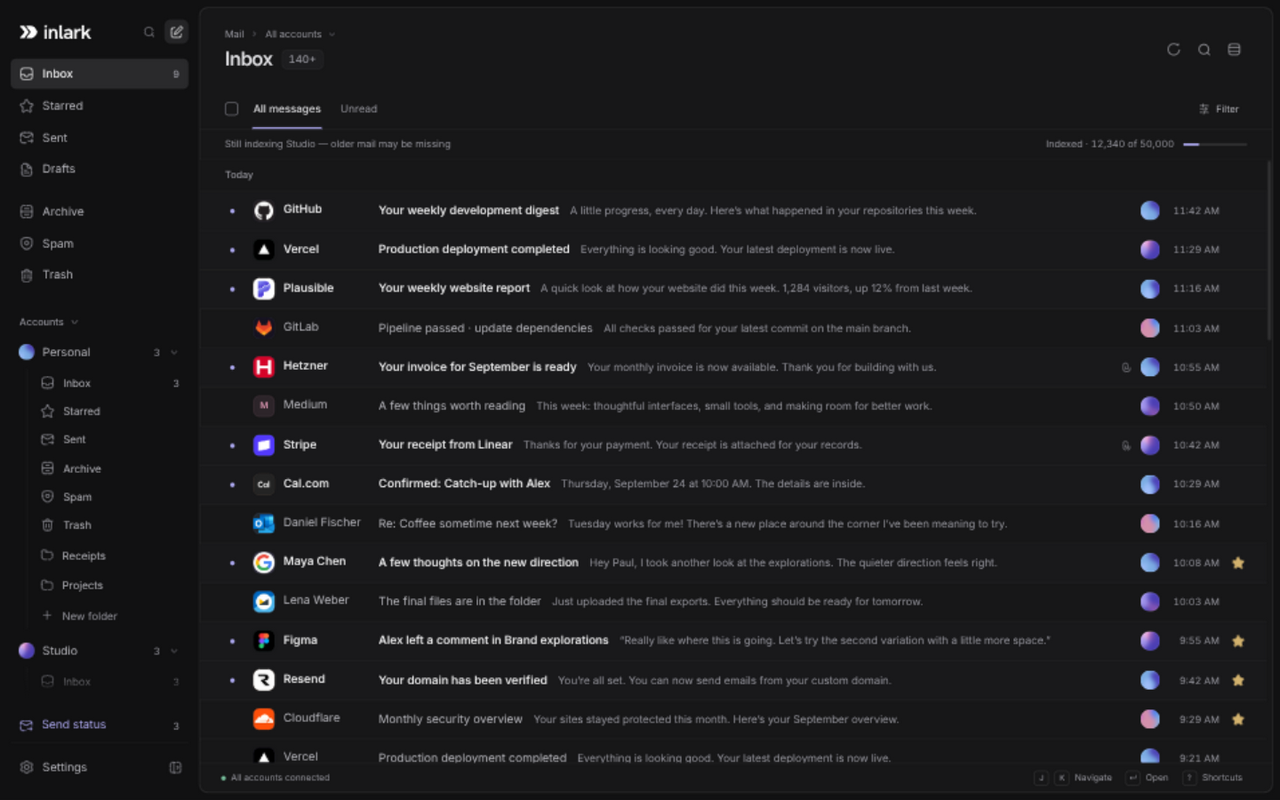Screen dimensions: 1280x800
Task: Click the refresh icon in the Inbox header
Action: (1174, 49)
